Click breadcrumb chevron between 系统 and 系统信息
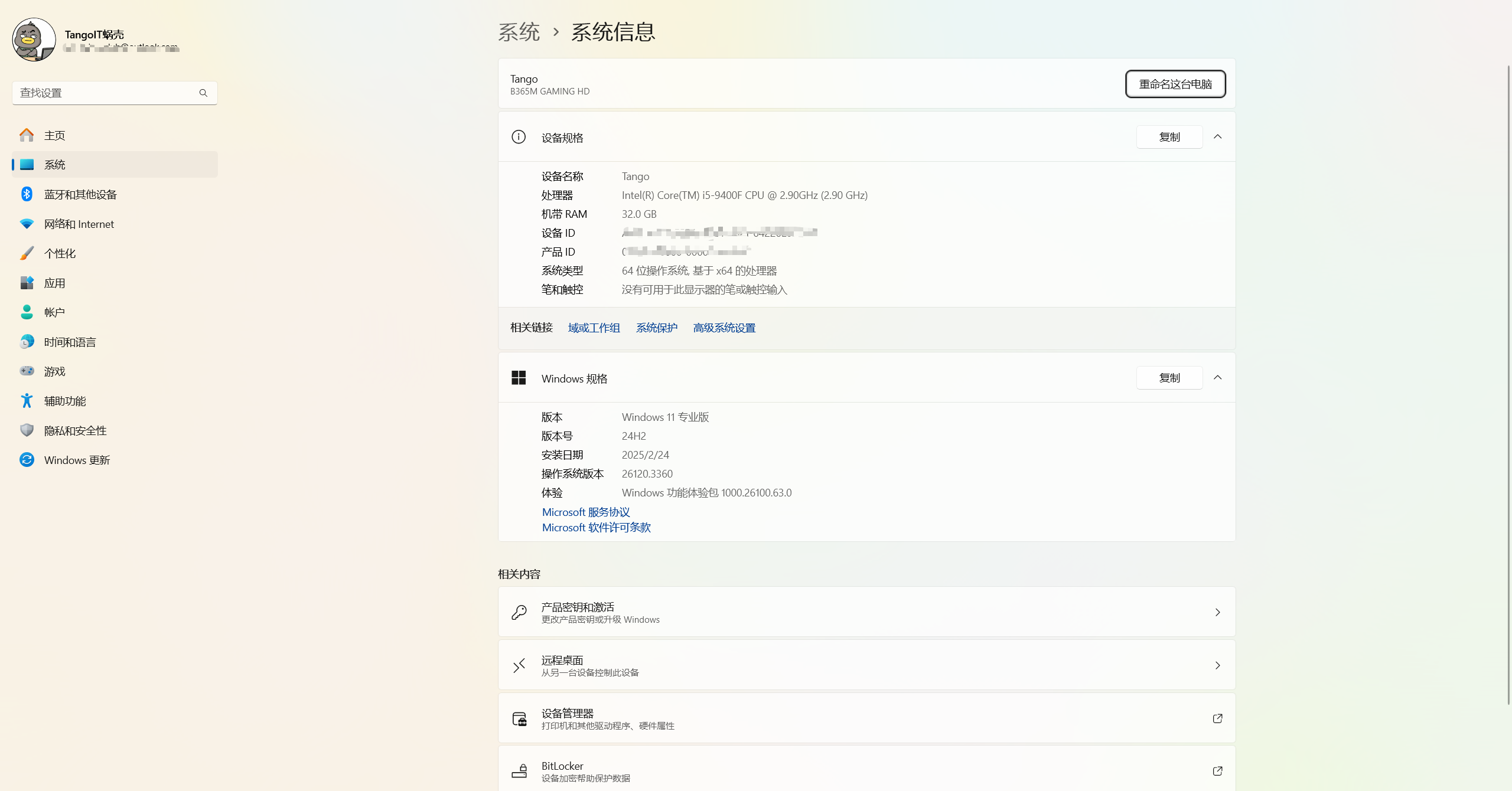This screenshot has width=1512, height=791. [556, 32]
